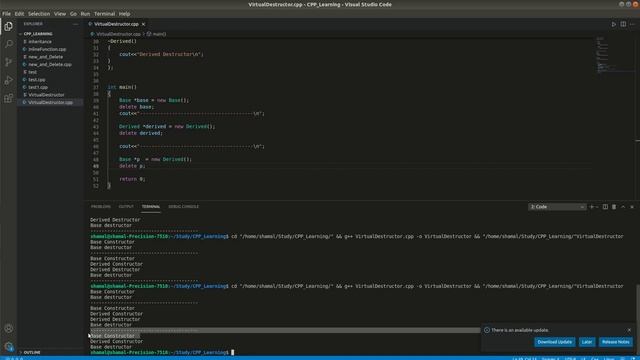
Task: Split the editor to the right
Action: 623,24
